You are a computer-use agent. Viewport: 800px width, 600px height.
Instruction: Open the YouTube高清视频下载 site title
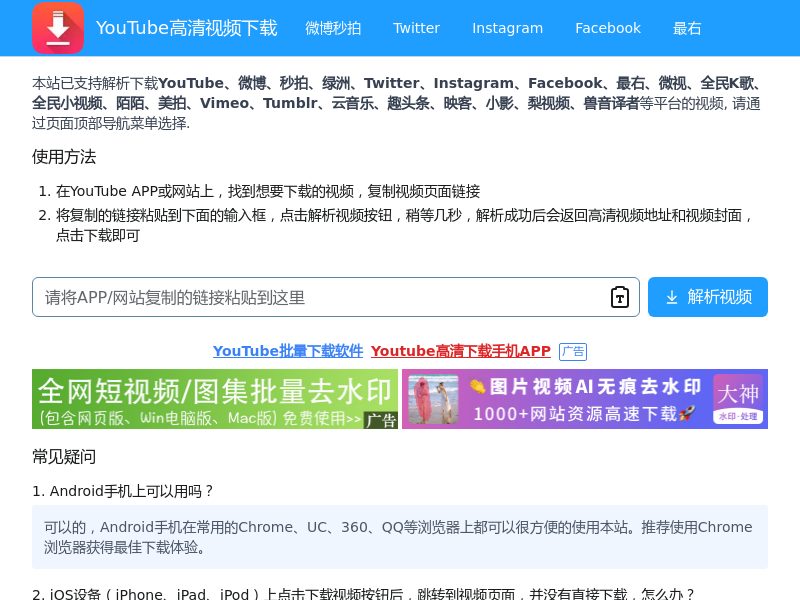tap(186, 28)
